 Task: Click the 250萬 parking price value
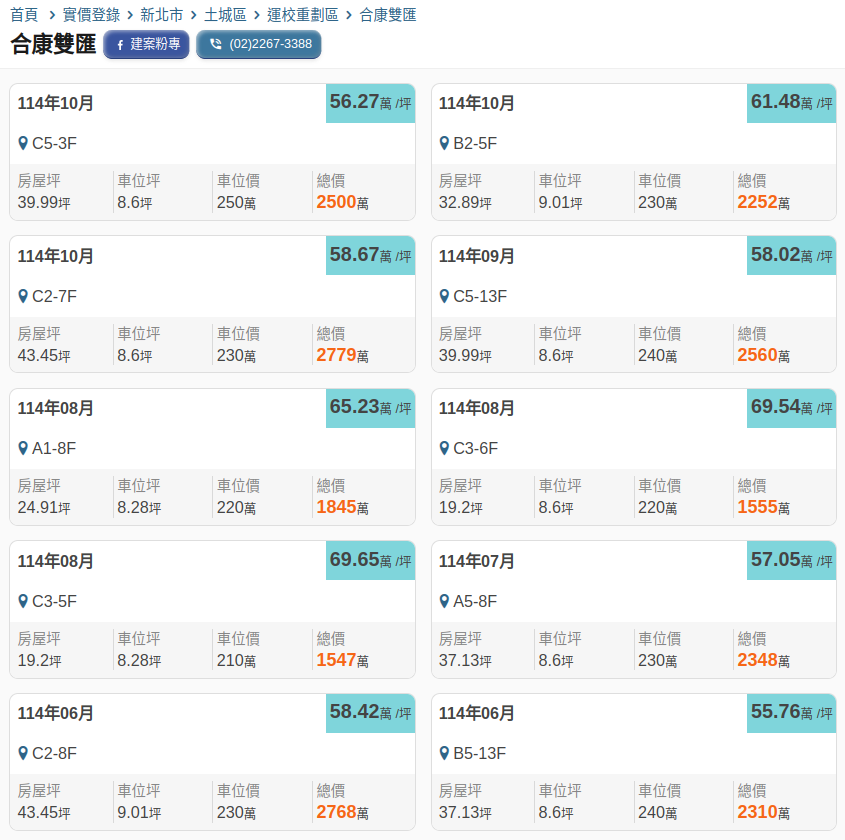[x=236, y=203]
